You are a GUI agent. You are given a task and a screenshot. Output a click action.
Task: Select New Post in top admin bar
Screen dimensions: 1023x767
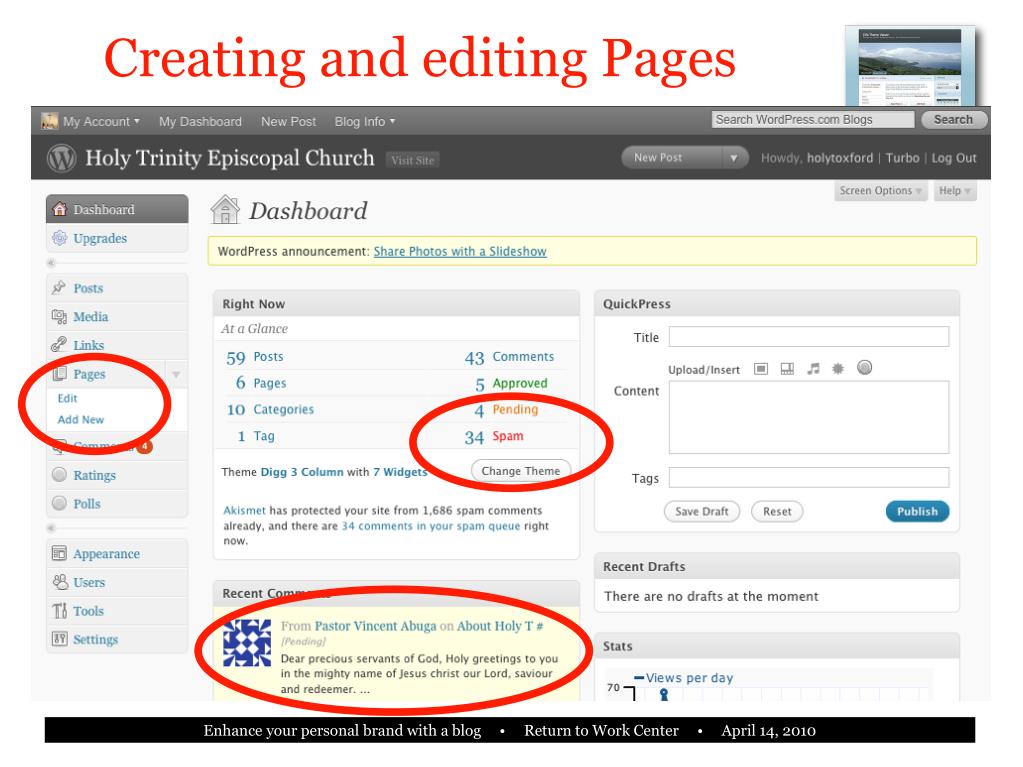pos(288,121)
